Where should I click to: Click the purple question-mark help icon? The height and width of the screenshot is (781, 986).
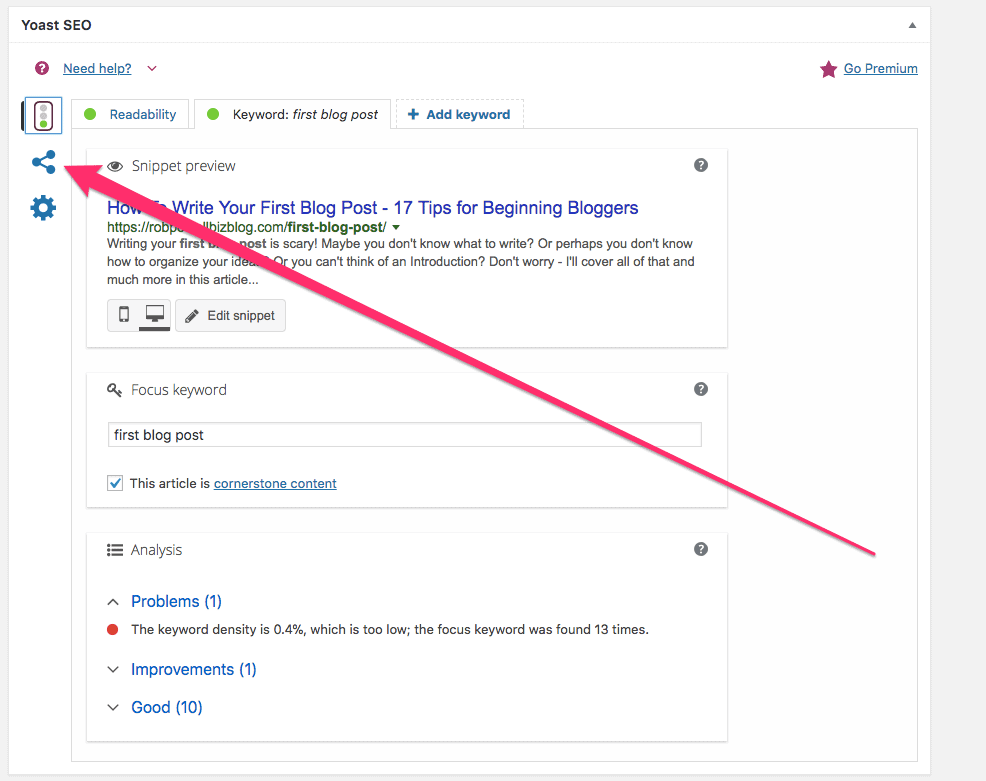point(42,68)
